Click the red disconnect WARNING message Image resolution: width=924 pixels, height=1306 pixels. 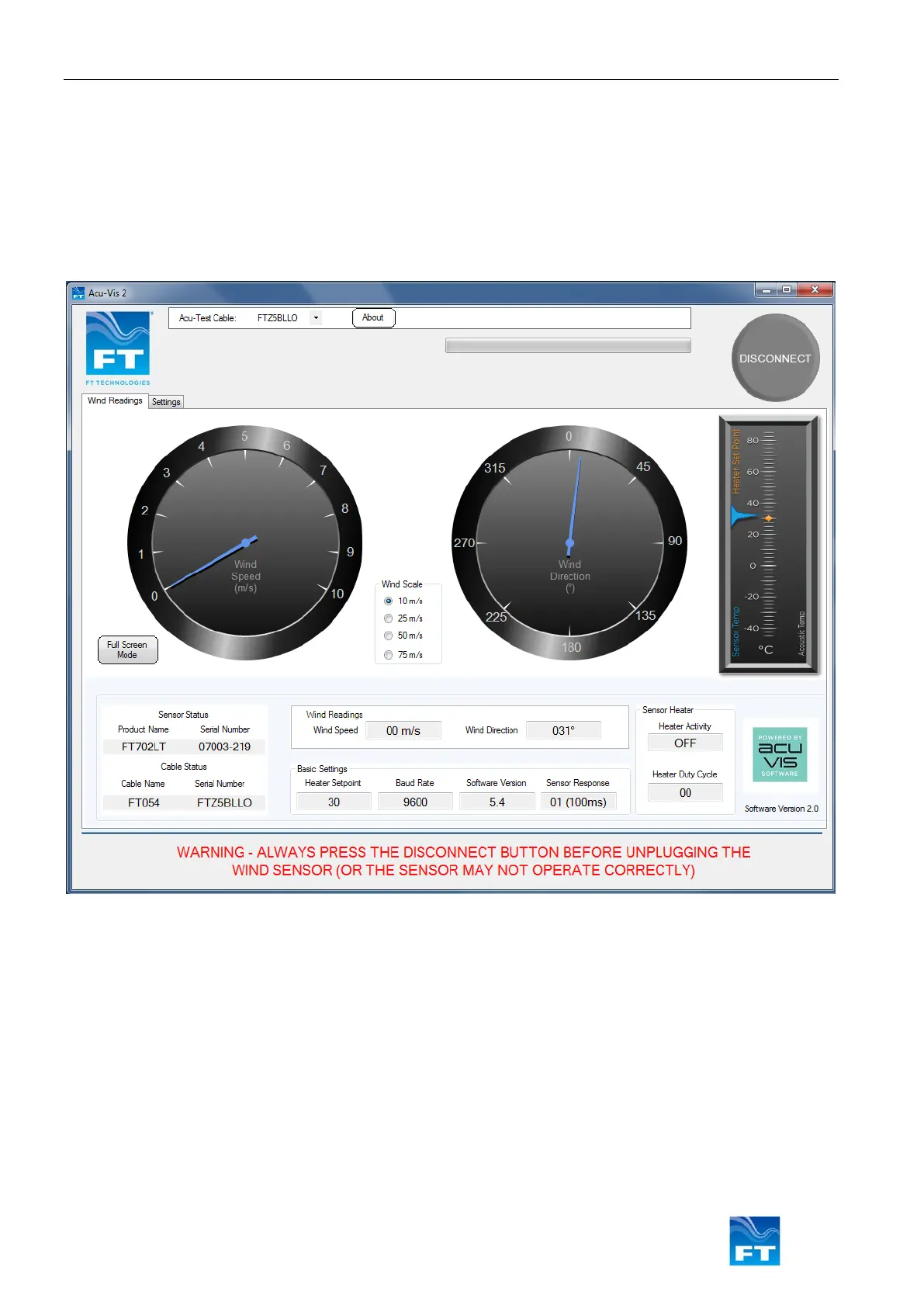[463, 861]
